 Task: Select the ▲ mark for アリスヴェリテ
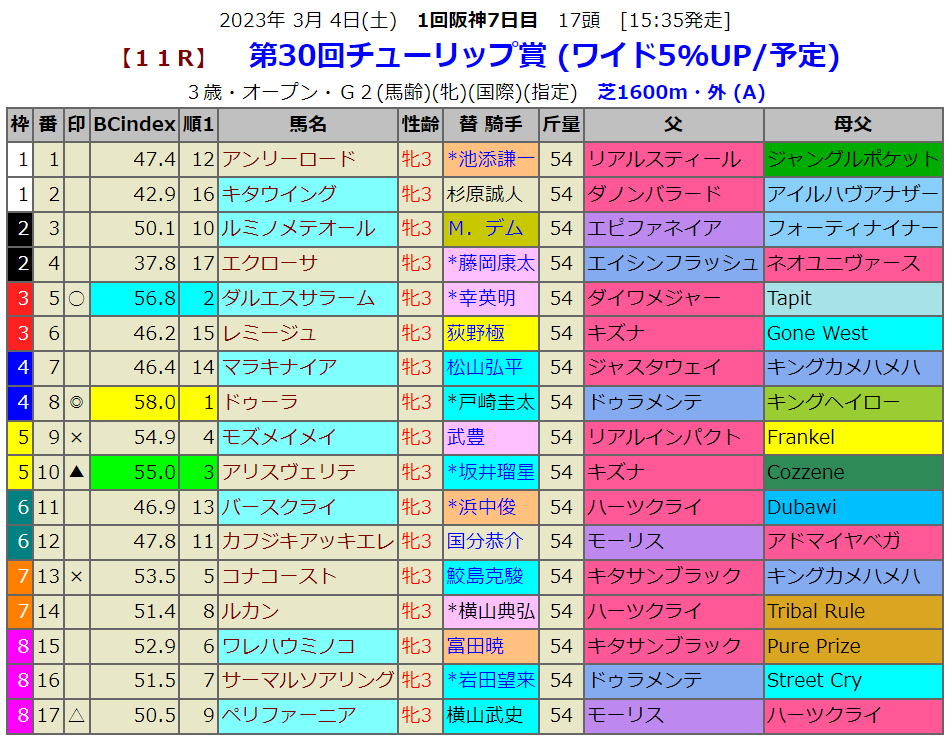coord(76,472)
